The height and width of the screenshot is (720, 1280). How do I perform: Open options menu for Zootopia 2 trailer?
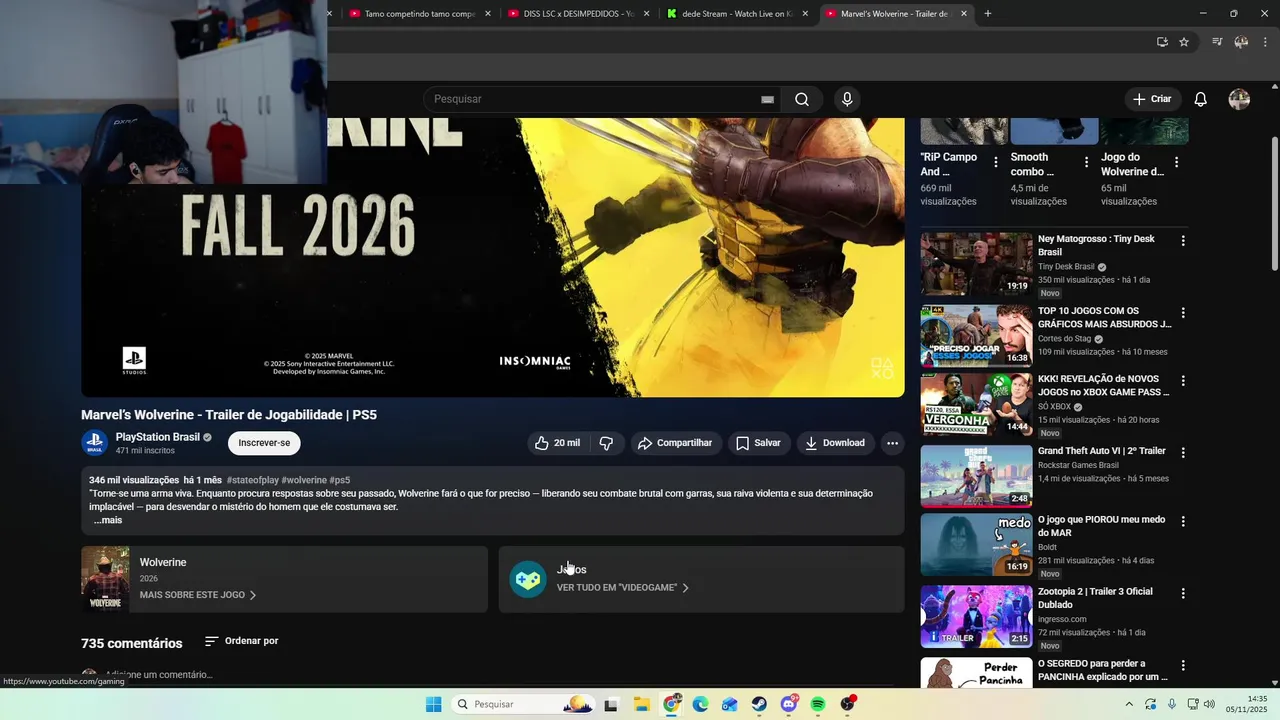pos(1183,593)
